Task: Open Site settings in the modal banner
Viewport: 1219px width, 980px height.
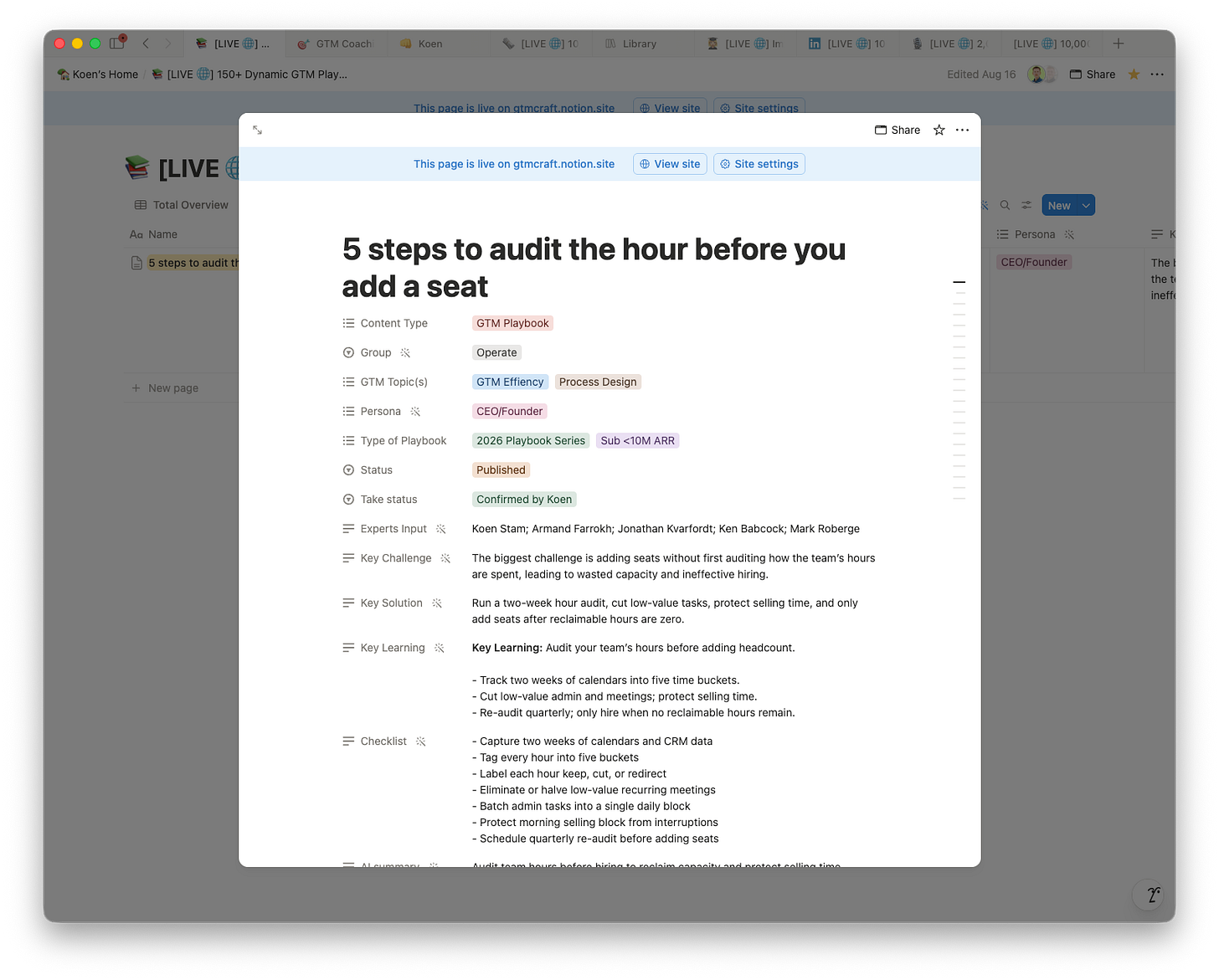Action: [x=759, y=164]
